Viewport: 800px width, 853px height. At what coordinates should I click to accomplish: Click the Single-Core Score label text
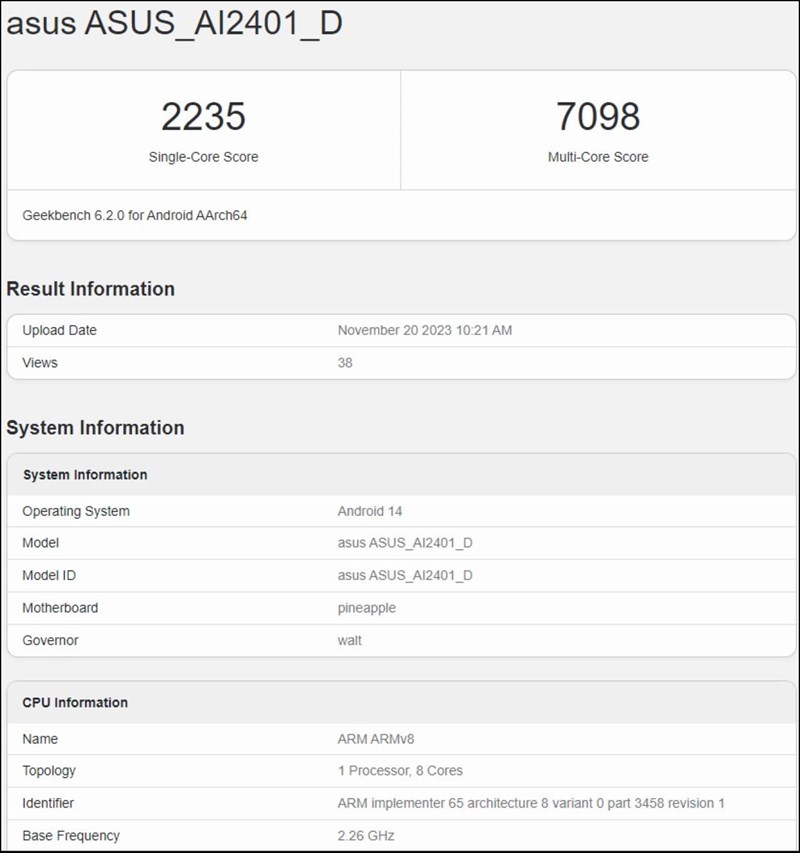pyautogui.click(x=204, y=157)
